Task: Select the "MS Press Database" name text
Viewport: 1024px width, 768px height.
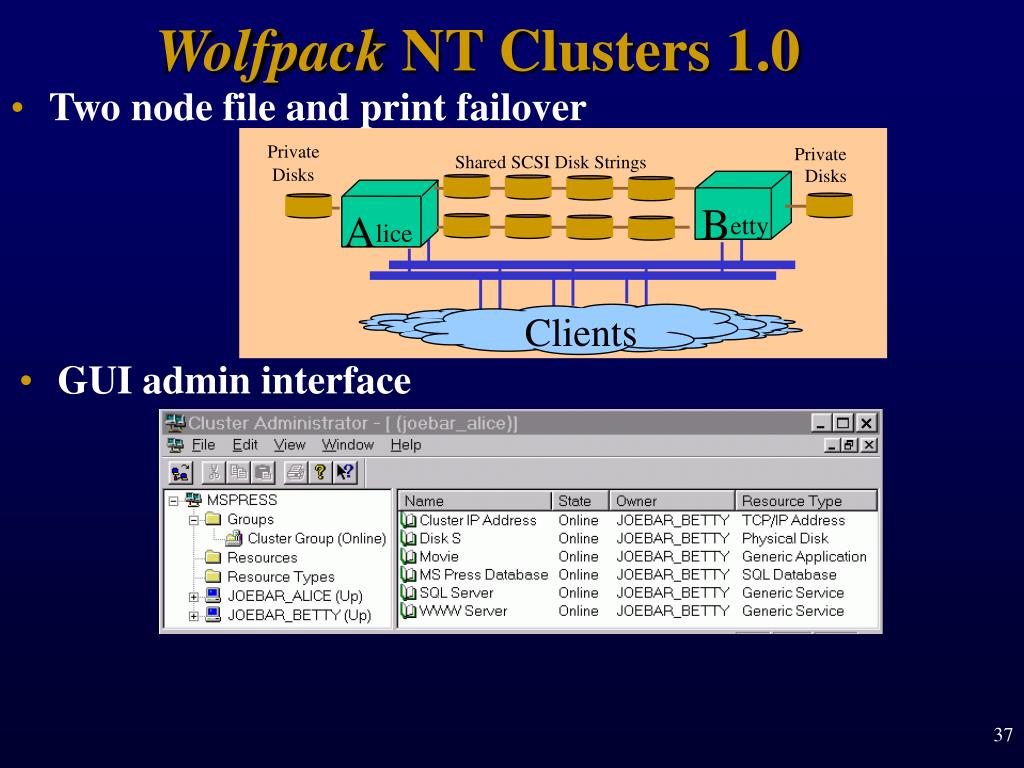Action: tap(484, 575)
